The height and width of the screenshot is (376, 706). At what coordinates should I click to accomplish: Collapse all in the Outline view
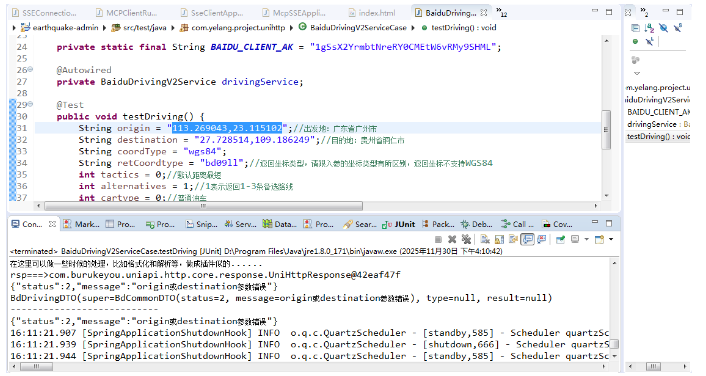pos(635,28)
